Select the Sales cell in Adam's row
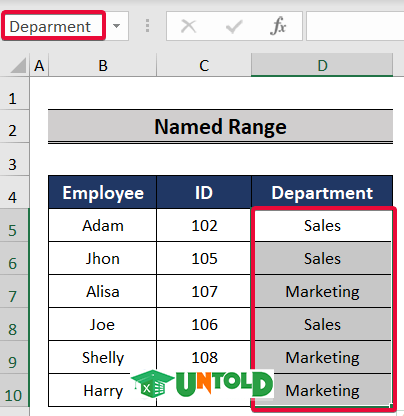This screenshot has height=416, width=404. point(322,225)
